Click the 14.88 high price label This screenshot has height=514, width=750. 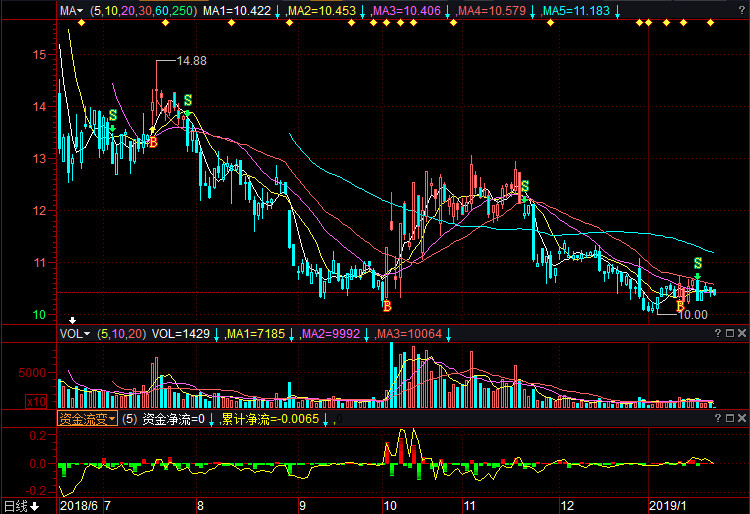(x=192, y=61)
